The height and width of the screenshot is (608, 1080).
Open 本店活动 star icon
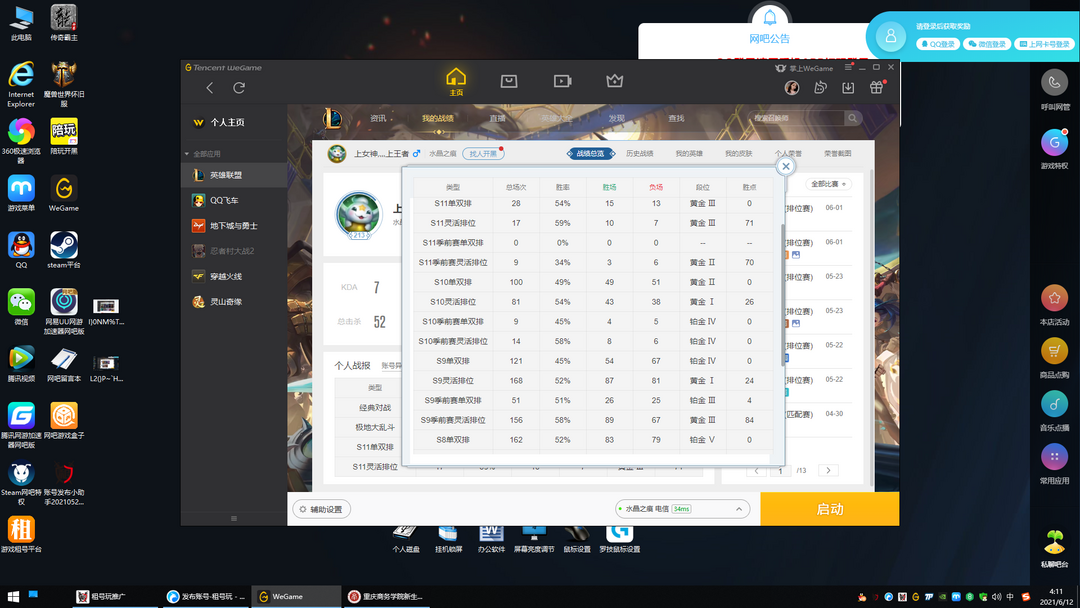click(1054, 298)
